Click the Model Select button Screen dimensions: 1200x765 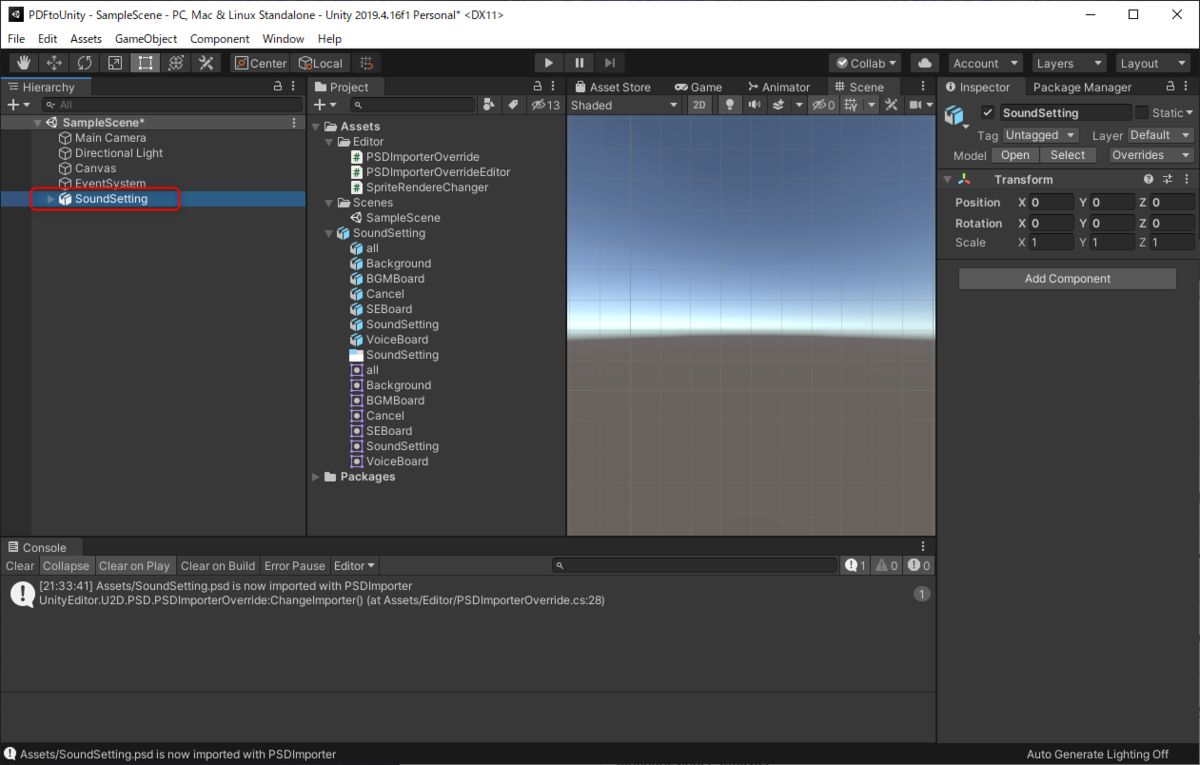click(1068, 155)
